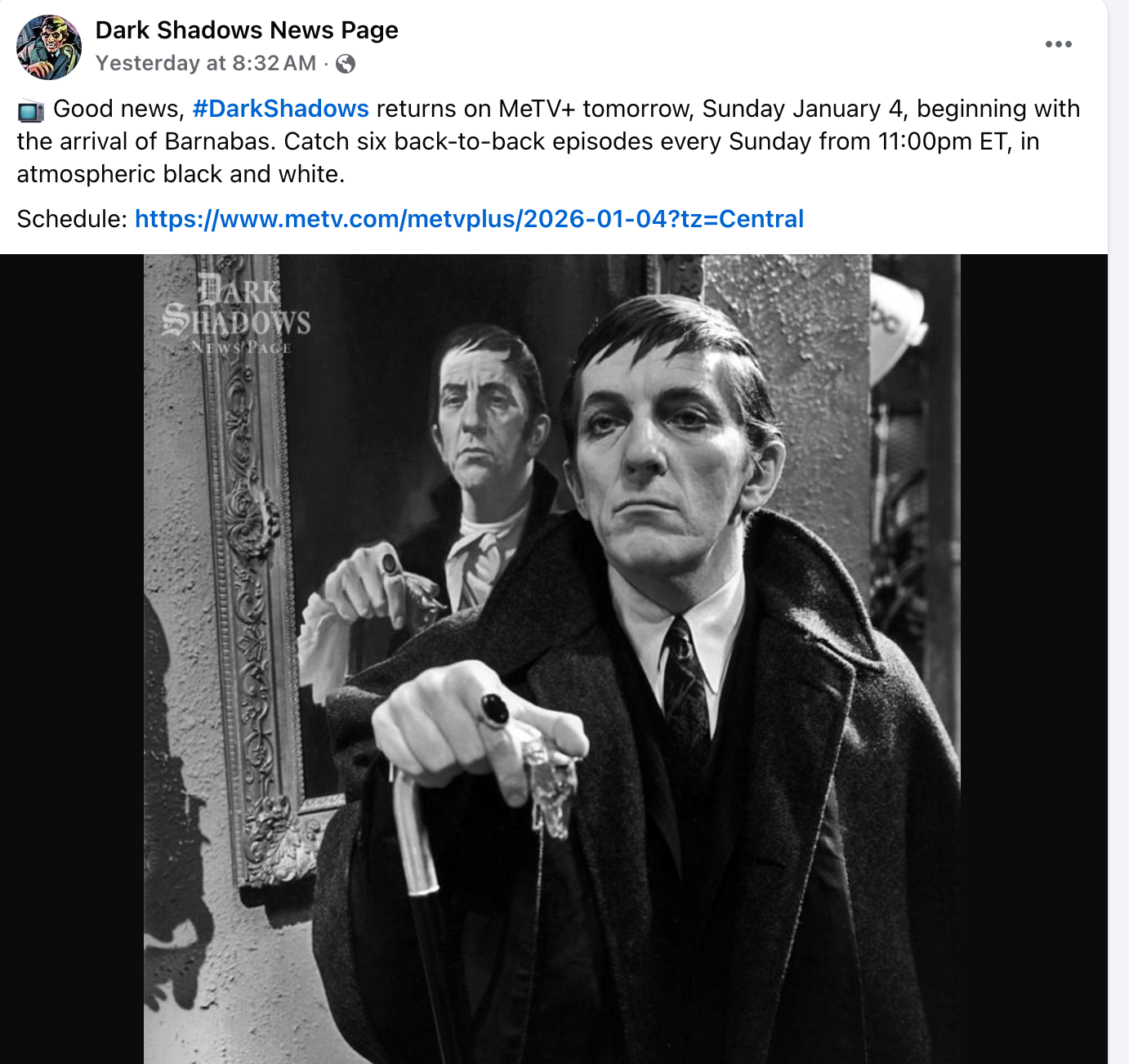Click the white lamp shade in photo

pyautogui.click(x=897, y=325)
